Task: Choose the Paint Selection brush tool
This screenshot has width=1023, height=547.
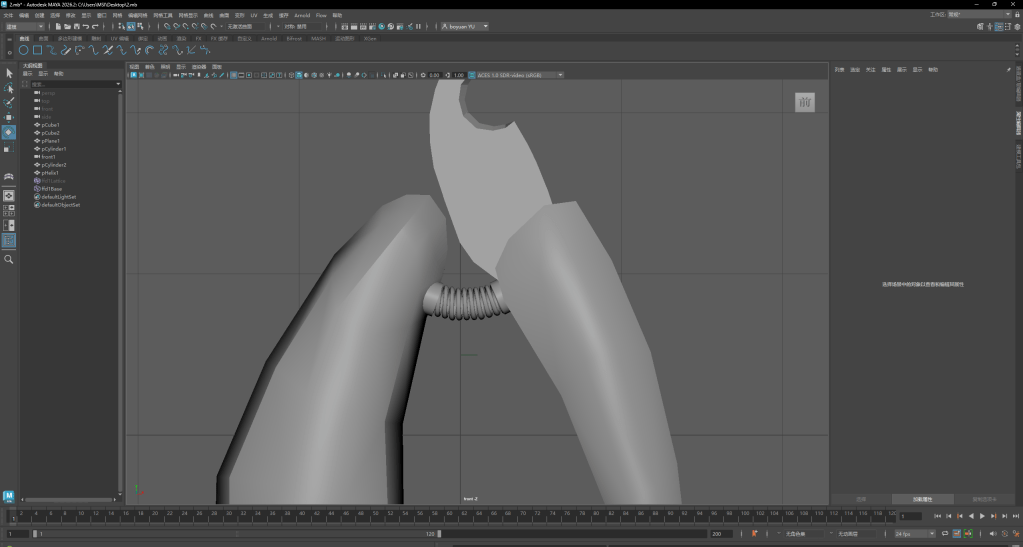Action: point(9,103)
